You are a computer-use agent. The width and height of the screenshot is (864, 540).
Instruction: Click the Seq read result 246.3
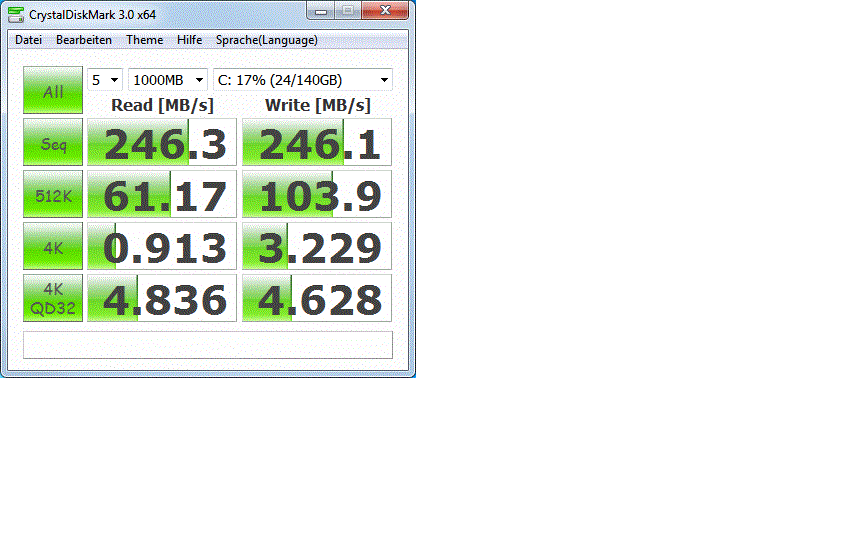point(162,142)
